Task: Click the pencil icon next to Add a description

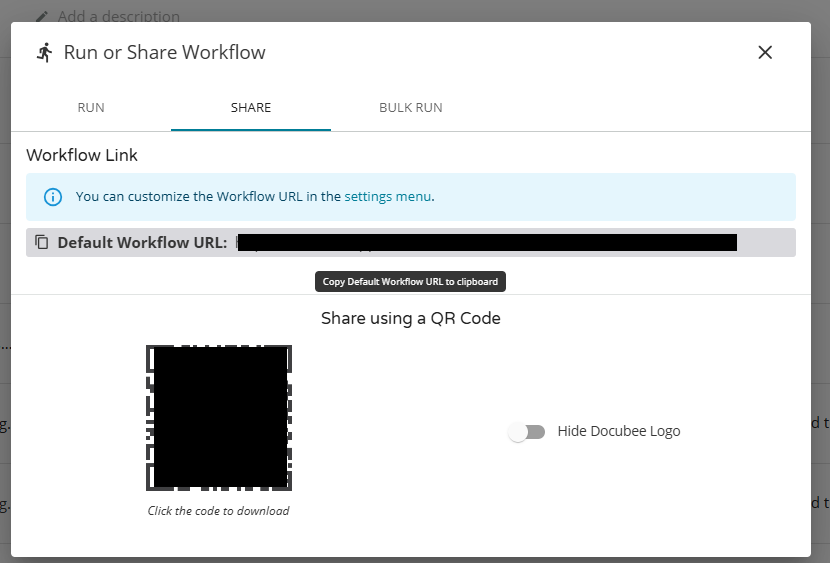Action: coord(42,16)
